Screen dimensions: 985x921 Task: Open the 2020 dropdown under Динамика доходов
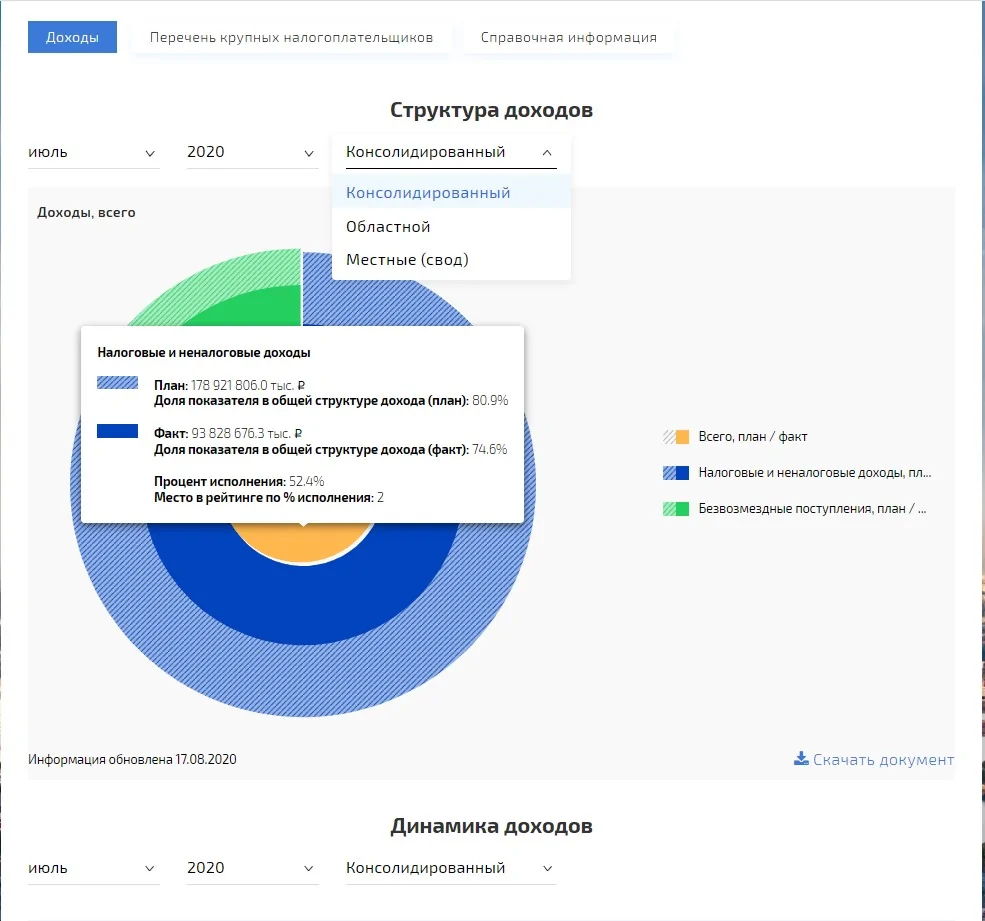(x=253, y=868)
